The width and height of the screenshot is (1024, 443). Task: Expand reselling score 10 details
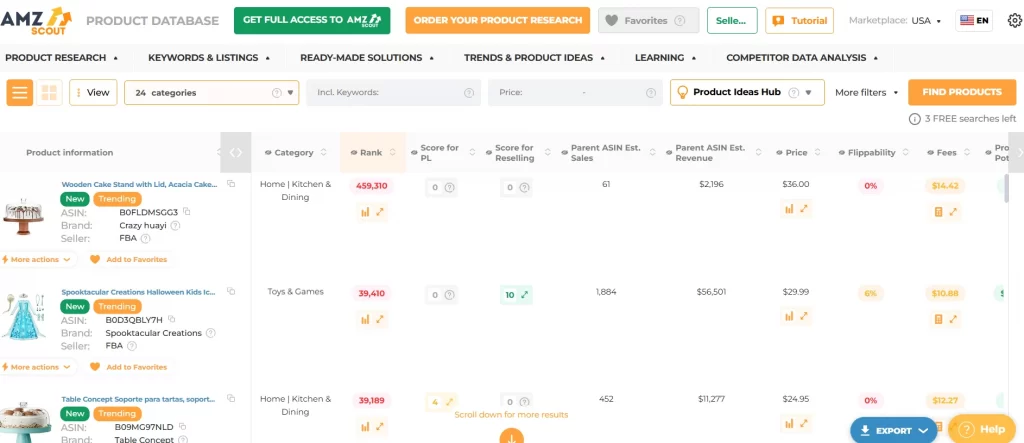(x=524, y=295)
